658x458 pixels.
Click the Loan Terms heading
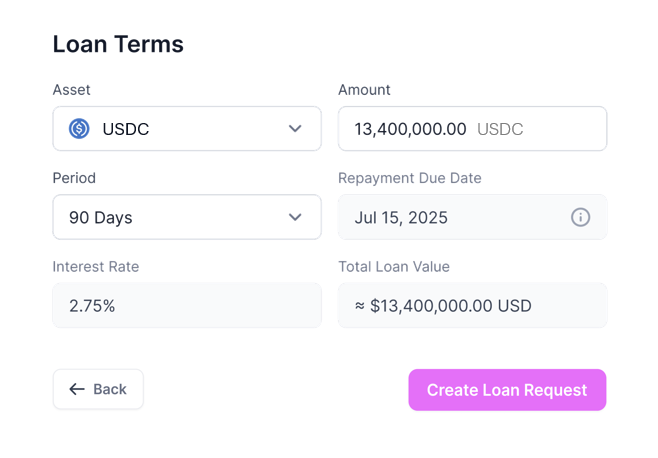[x=118, y=44]
